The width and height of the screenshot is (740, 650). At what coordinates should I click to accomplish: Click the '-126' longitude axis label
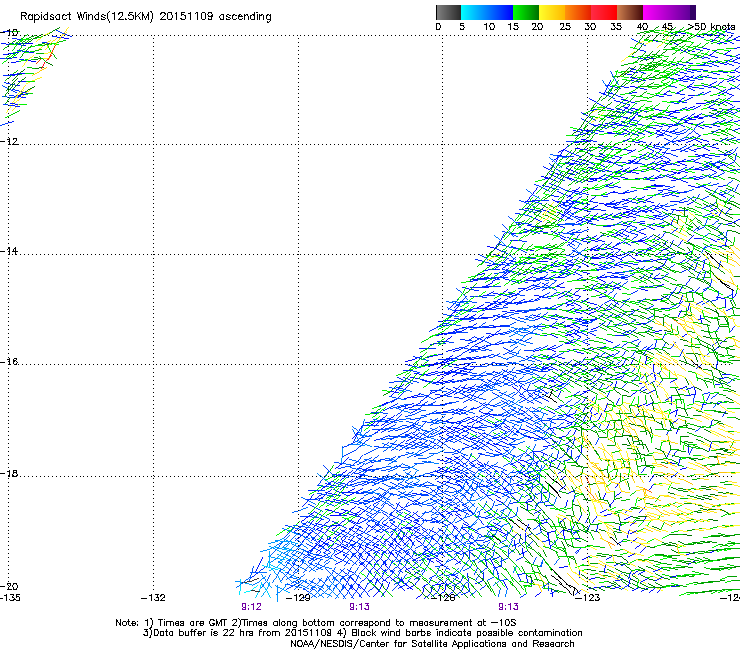(443, 598)
